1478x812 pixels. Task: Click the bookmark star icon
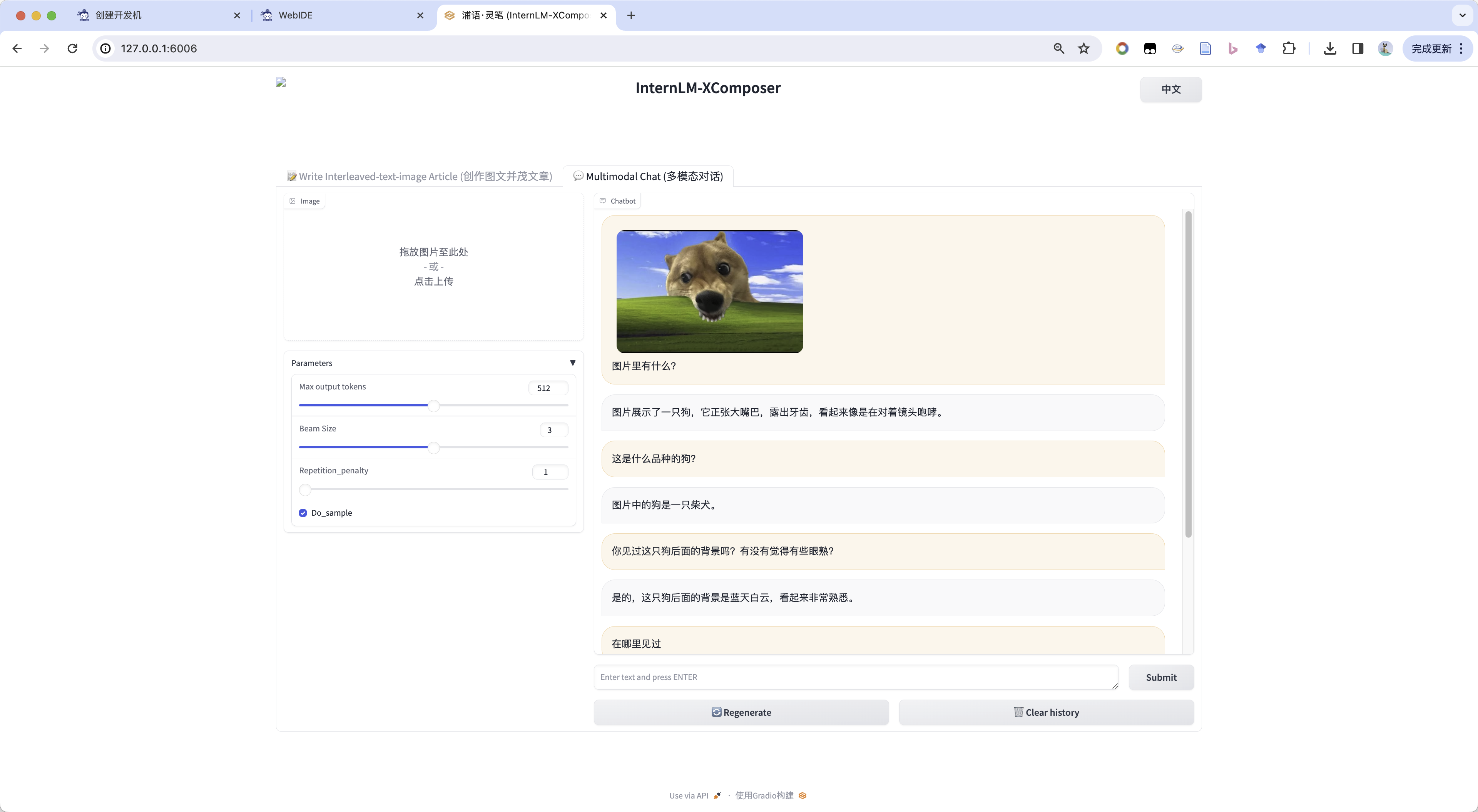point(1083,49)
